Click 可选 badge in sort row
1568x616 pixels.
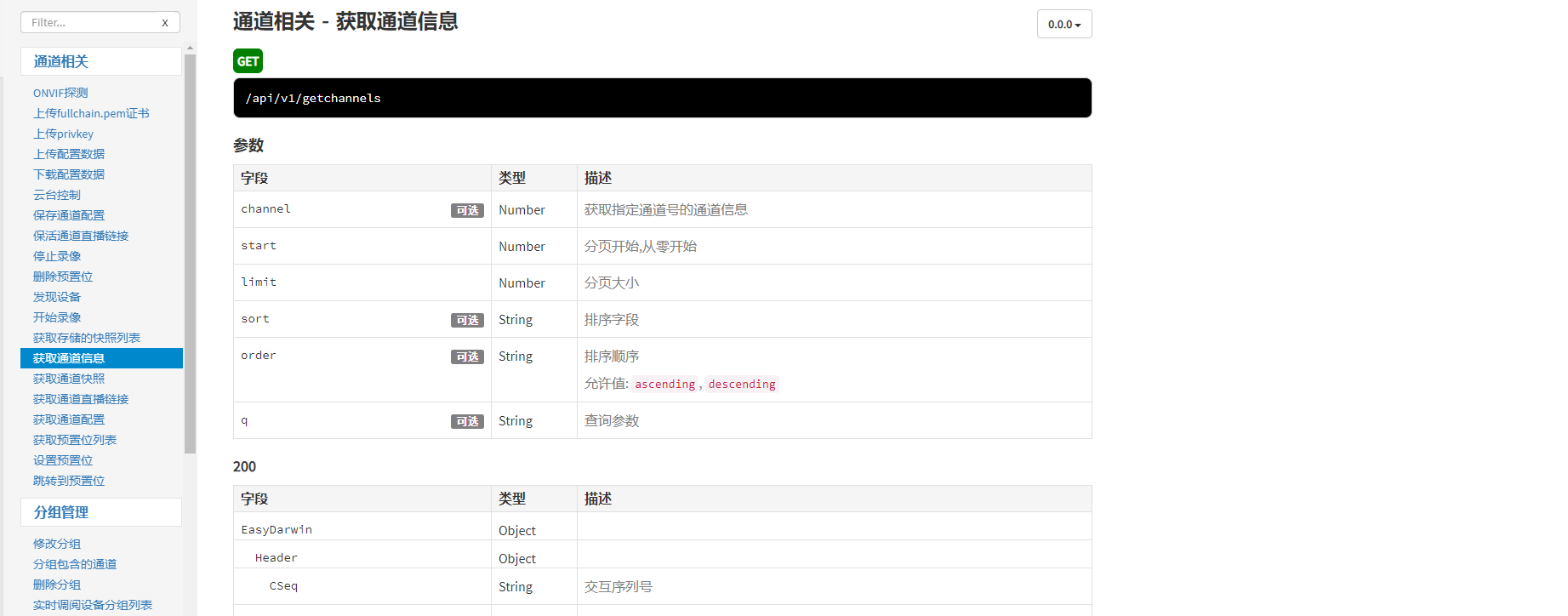pos(467,320)
